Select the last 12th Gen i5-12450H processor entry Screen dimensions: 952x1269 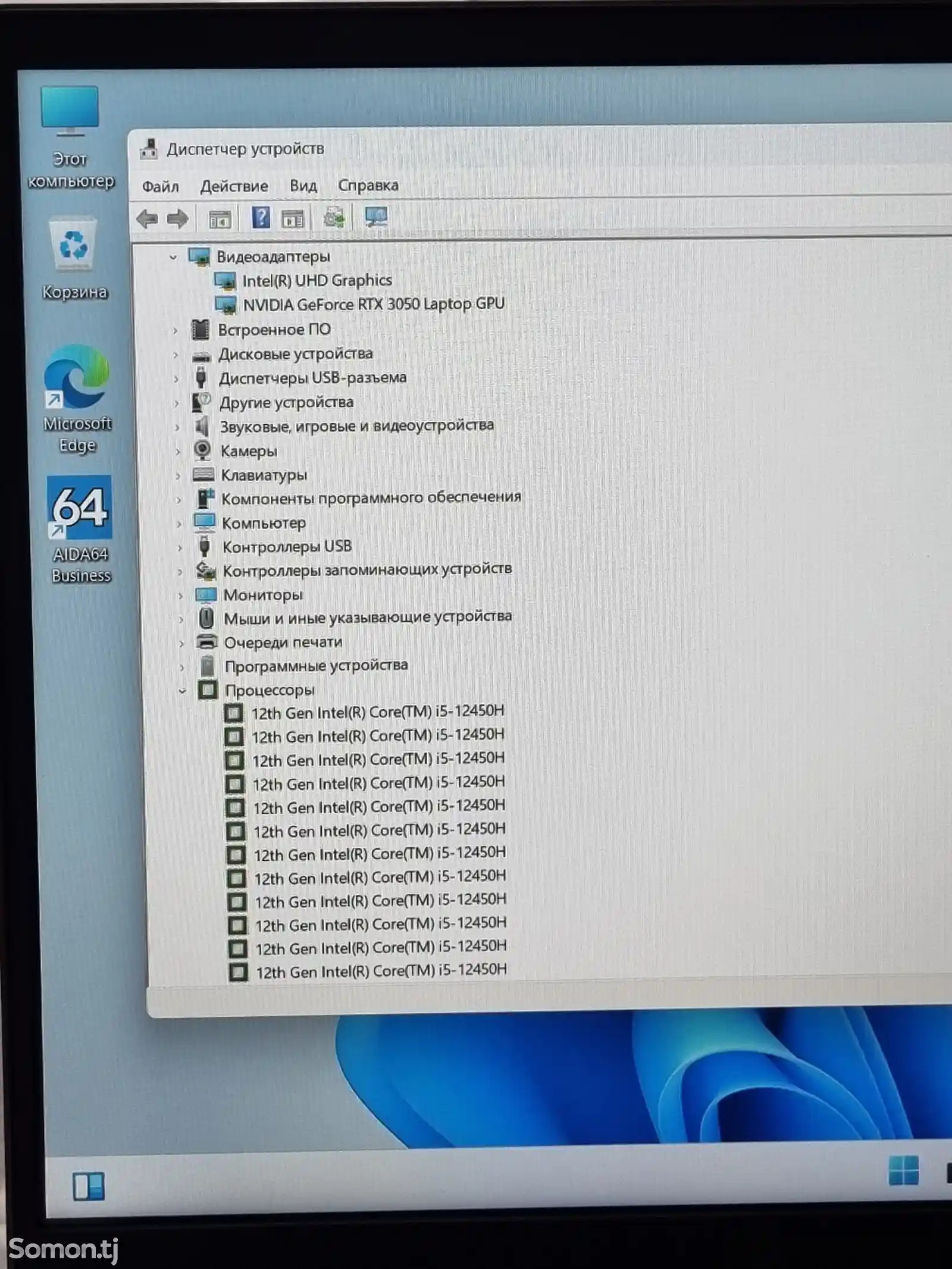(x=381, y=971)
